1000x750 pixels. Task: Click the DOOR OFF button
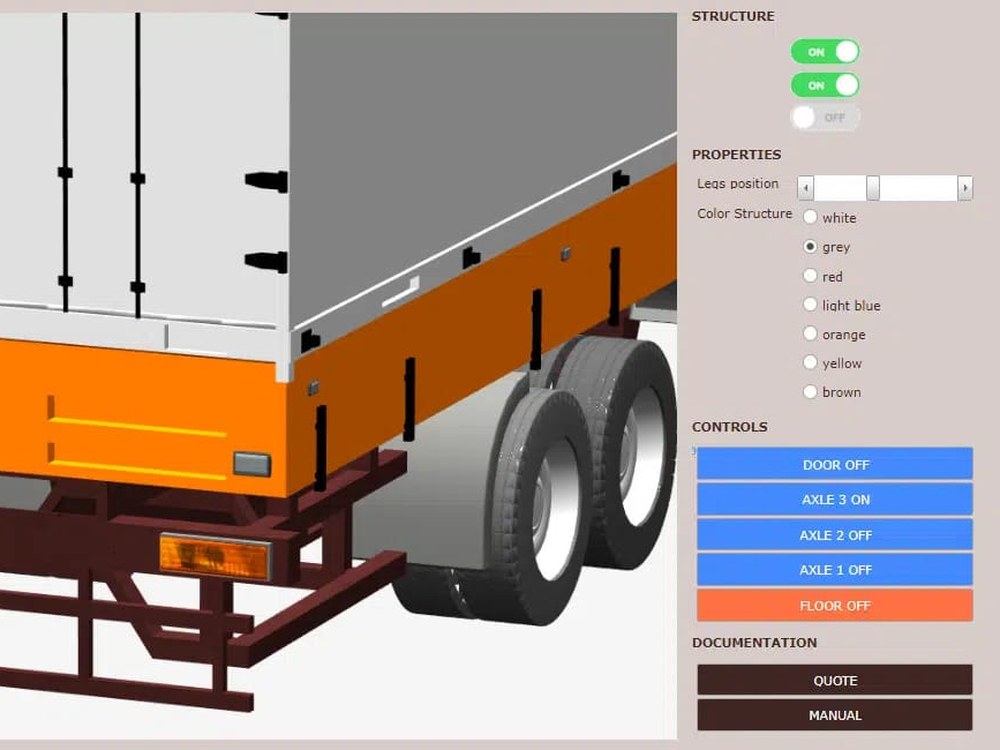click(835, 464)
